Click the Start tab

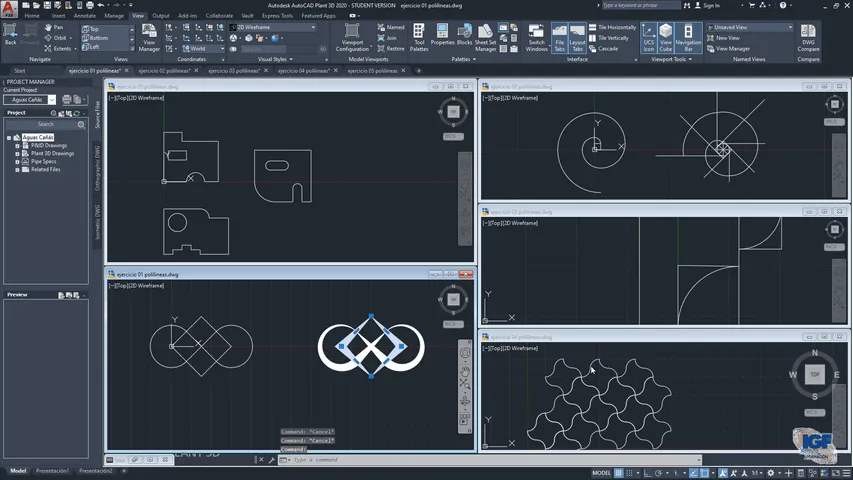(x=20, y=71)
